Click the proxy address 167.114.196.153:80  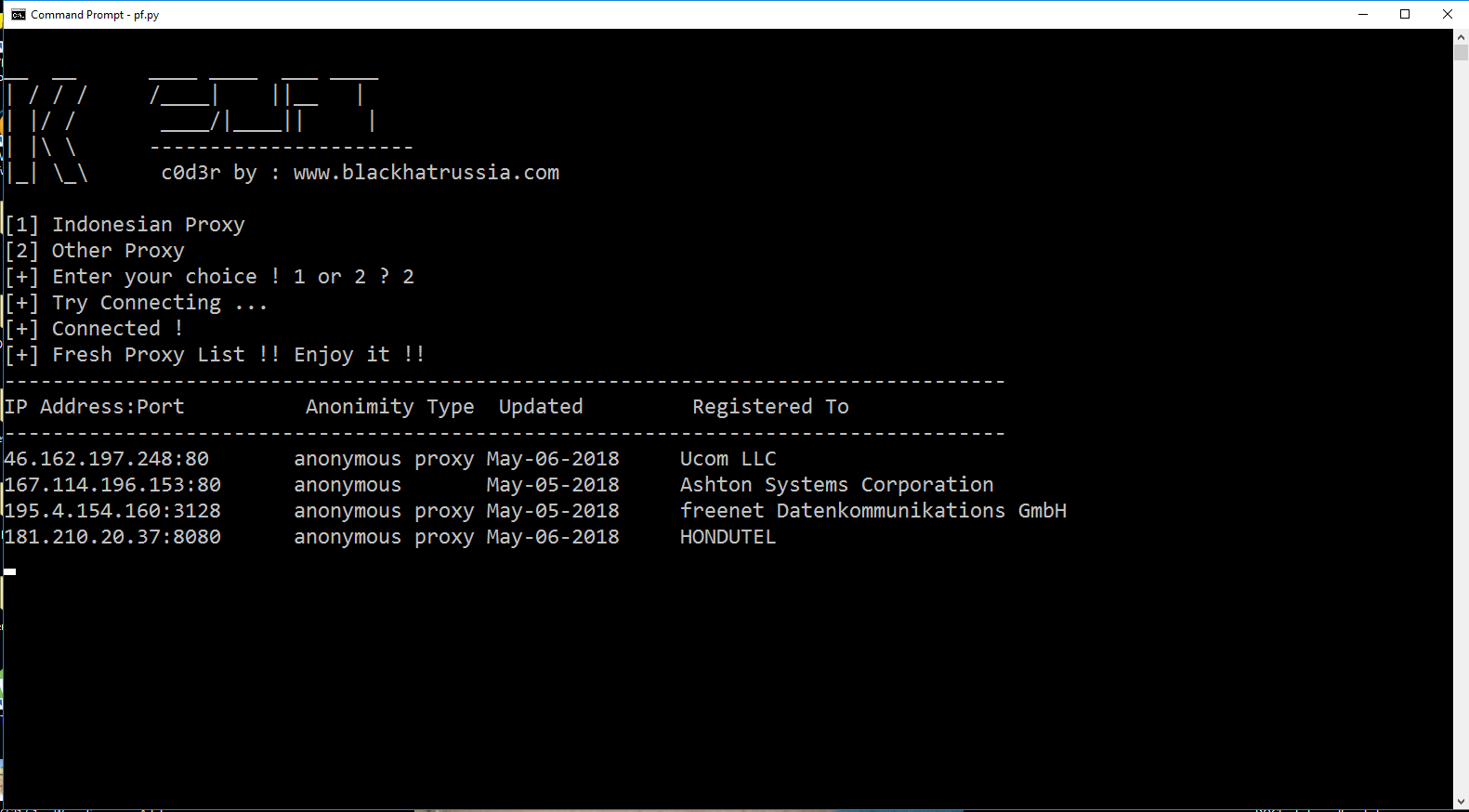coord(113,485)
